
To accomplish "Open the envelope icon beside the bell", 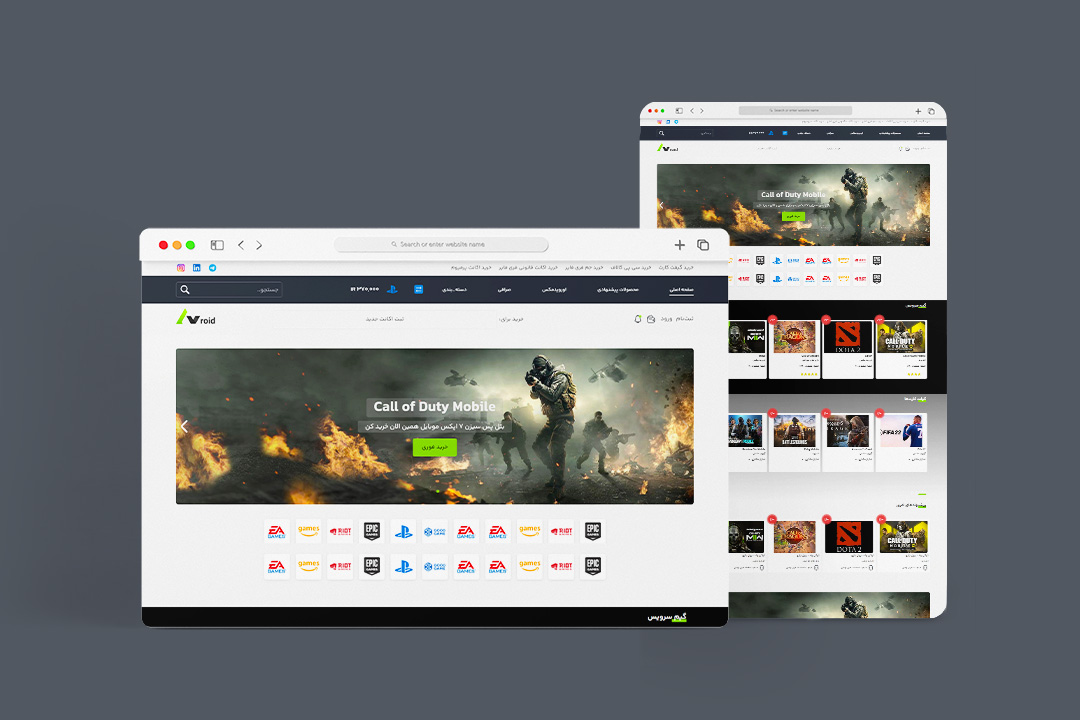I will point(651,319).
